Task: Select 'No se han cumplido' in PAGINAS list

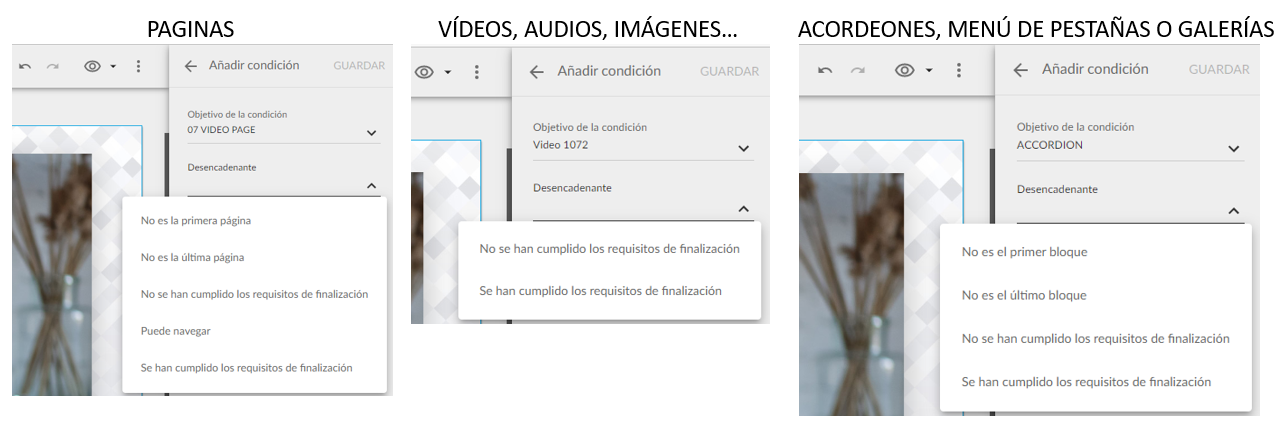Action: click(254, 294)
